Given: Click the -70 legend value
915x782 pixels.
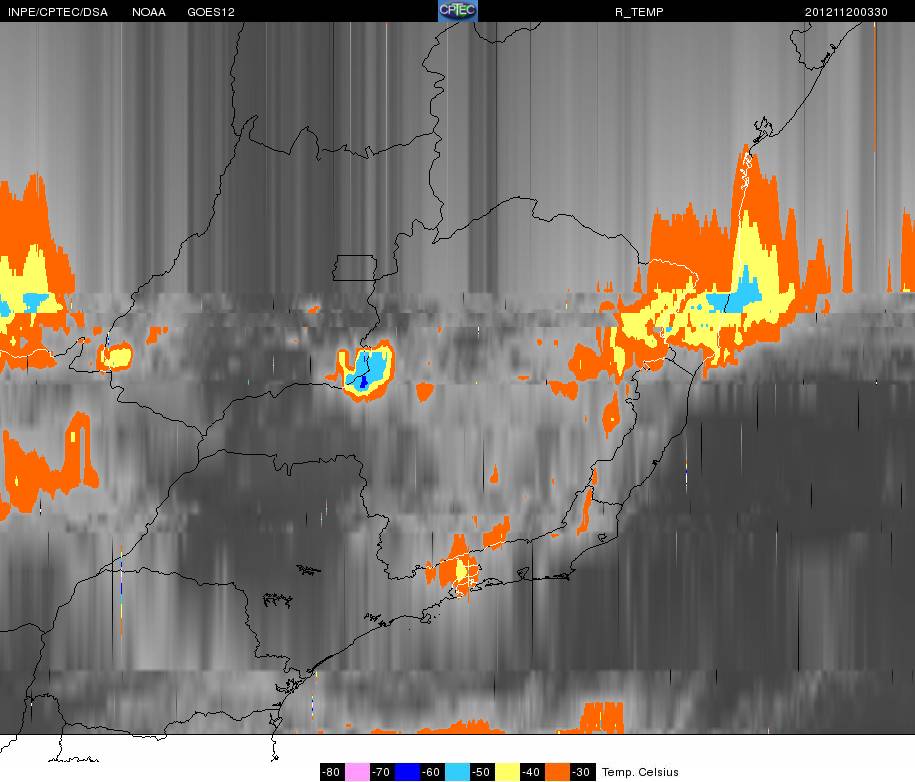Looking at the screenshot, I should tap(382, 771).
